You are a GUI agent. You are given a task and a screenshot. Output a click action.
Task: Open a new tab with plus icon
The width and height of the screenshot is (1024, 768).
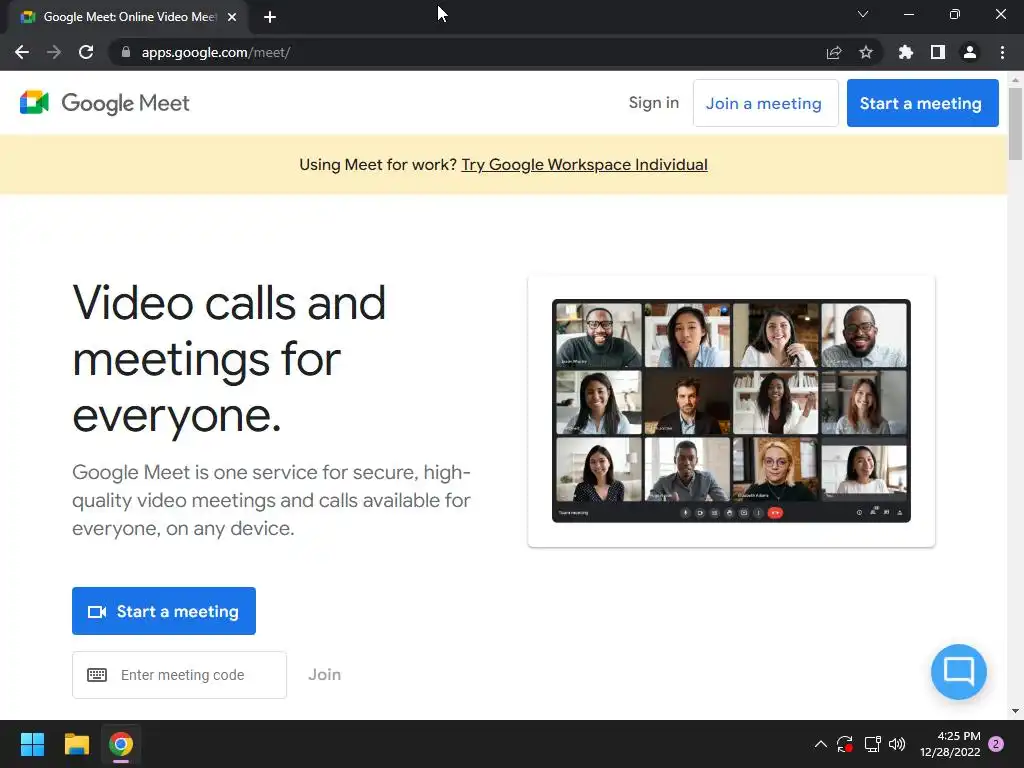270,17
